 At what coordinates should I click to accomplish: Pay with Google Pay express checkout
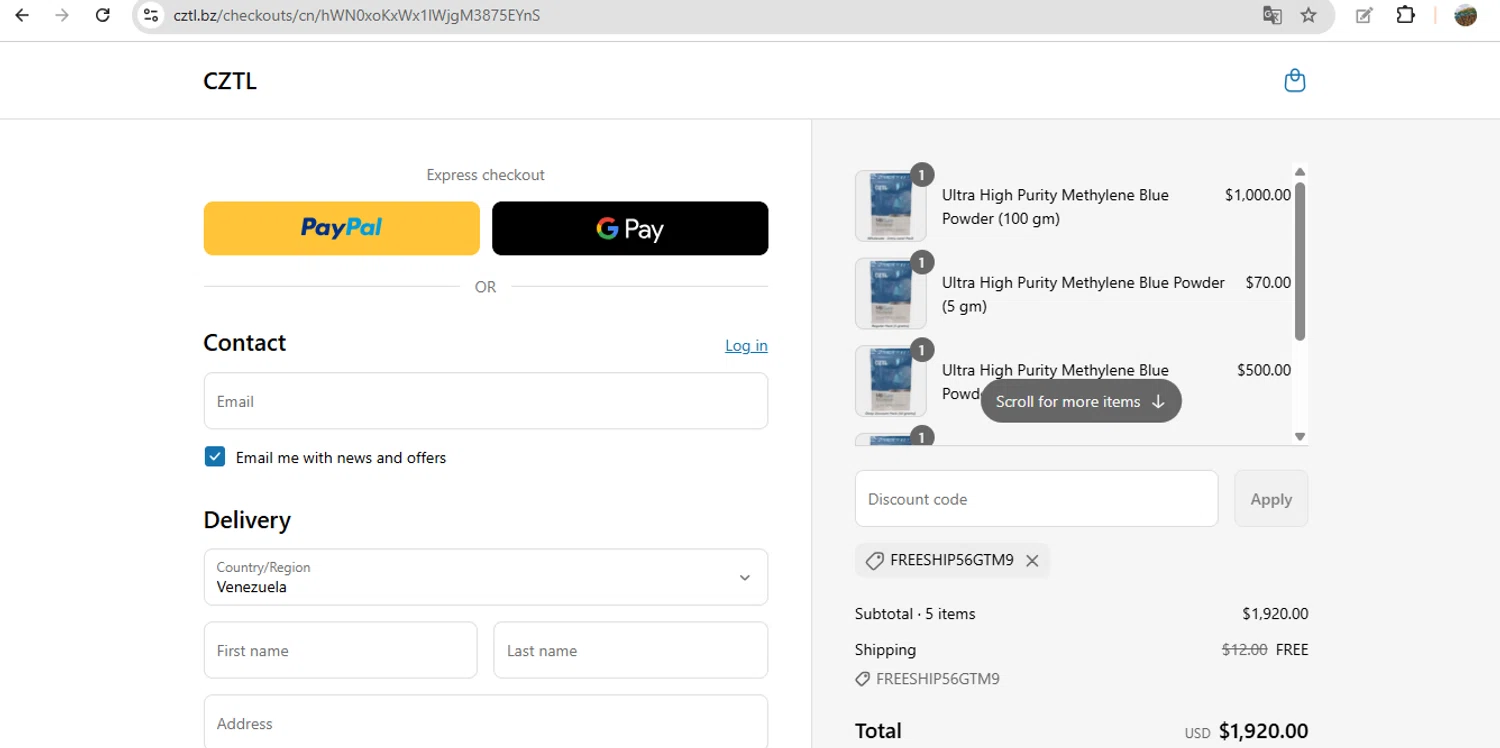tap(630, 228)
